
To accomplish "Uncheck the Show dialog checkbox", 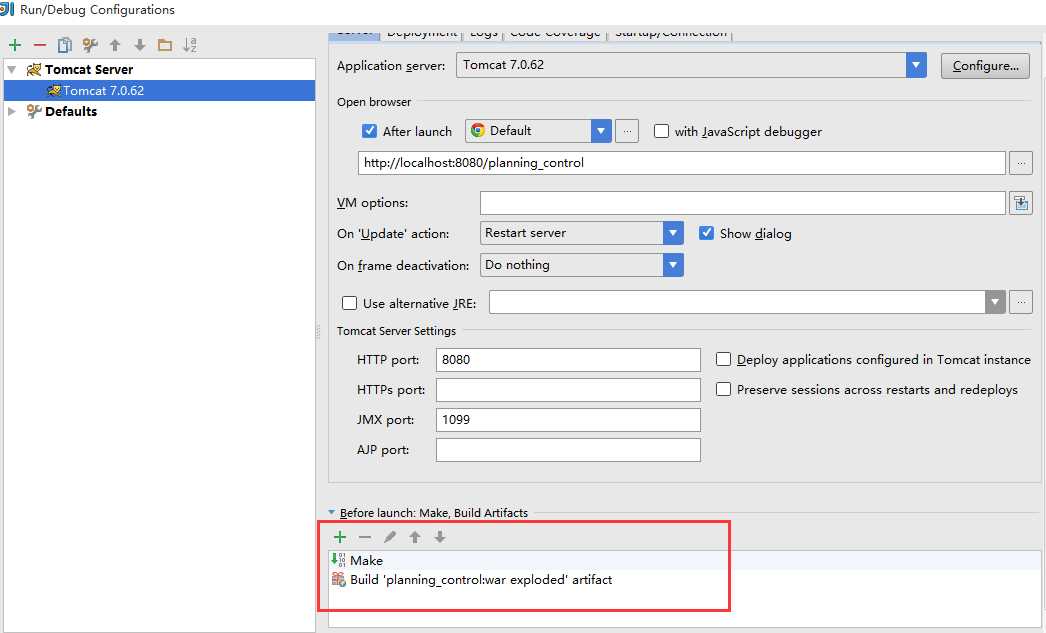I will pos(706,233).
